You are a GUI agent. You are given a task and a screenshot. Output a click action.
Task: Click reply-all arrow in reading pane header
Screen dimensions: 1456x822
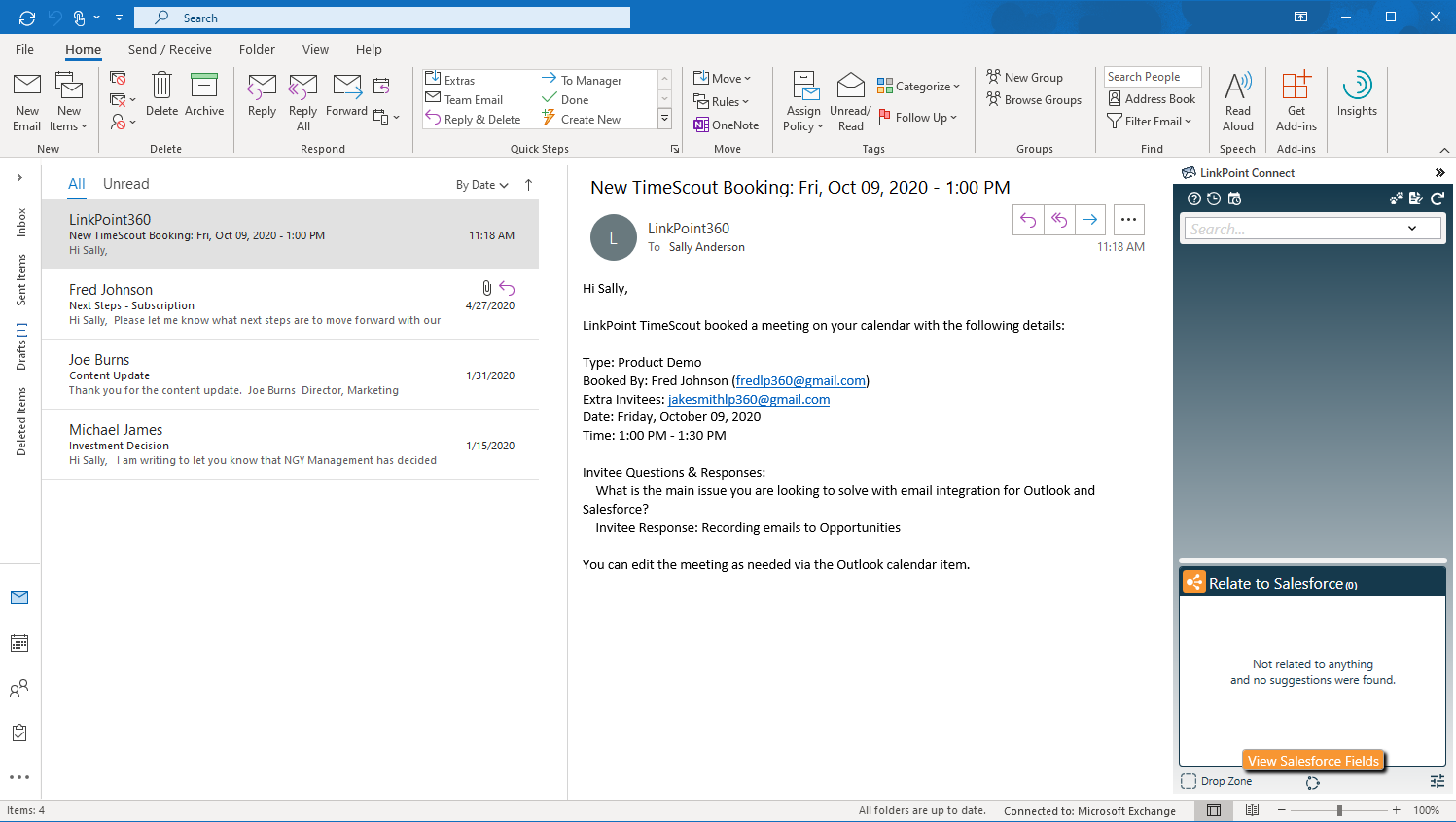[x=1059, y=220]
